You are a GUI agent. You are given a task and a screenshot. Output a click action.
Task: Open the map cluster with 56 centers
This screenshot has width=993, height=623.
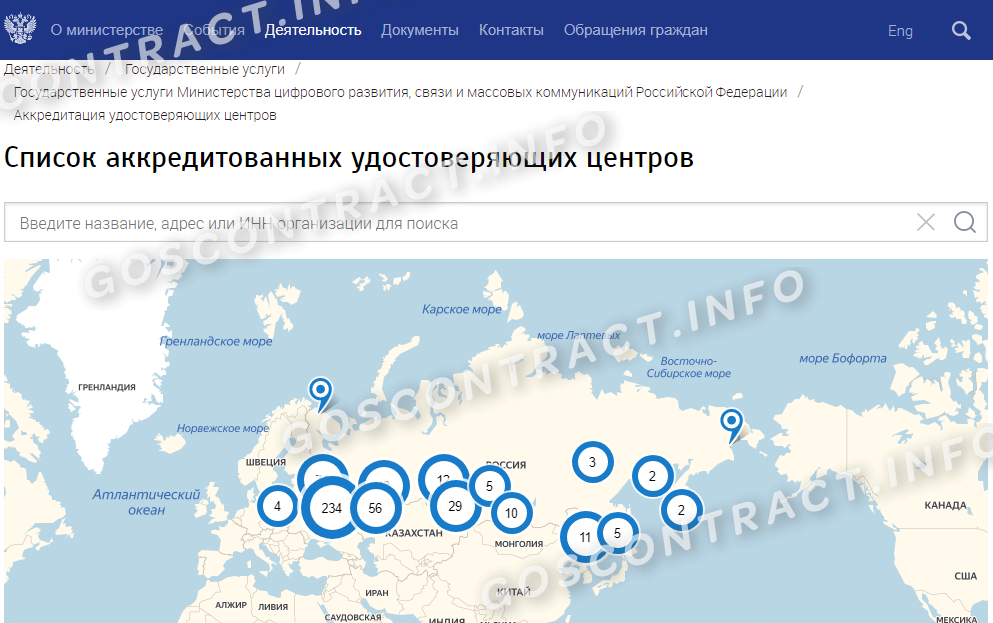375,508
